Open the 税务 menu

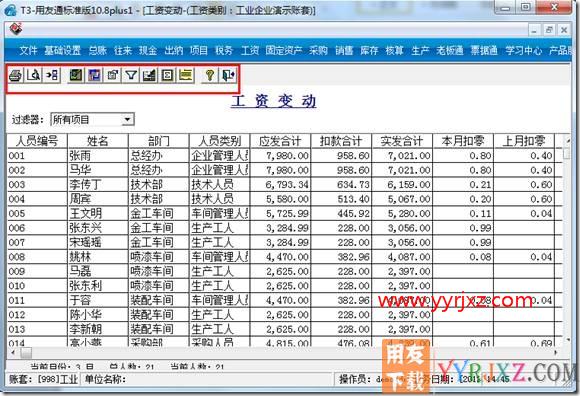coord(224,50)
